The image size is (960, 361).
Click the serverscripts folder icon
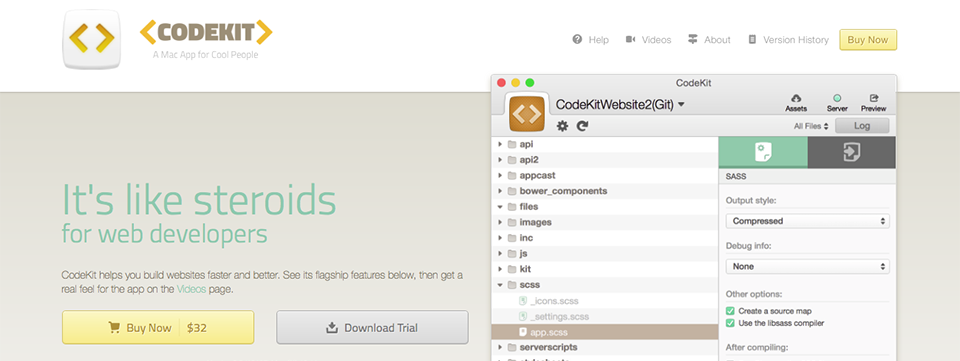[511, 347]
